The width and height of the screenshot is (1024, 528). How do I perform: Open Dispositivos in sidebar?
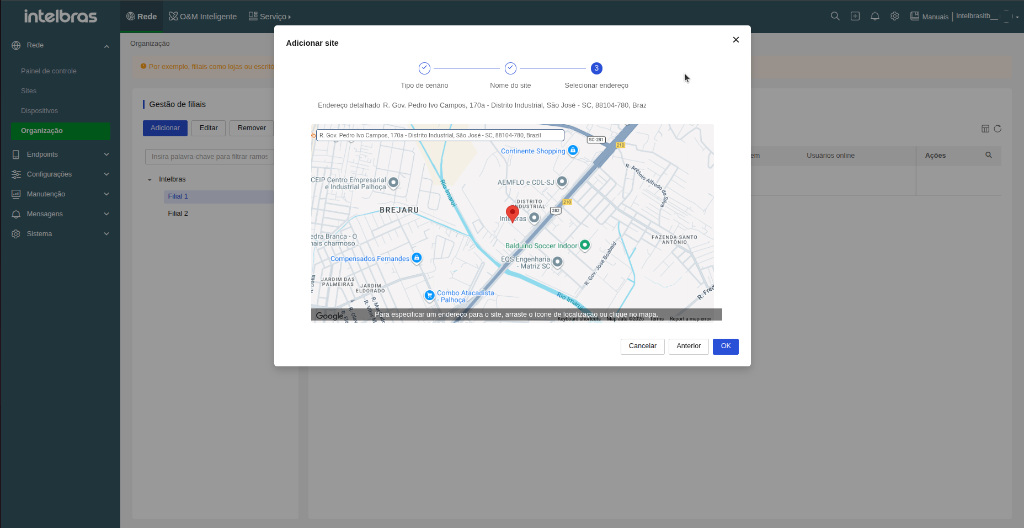pos(39,110)
